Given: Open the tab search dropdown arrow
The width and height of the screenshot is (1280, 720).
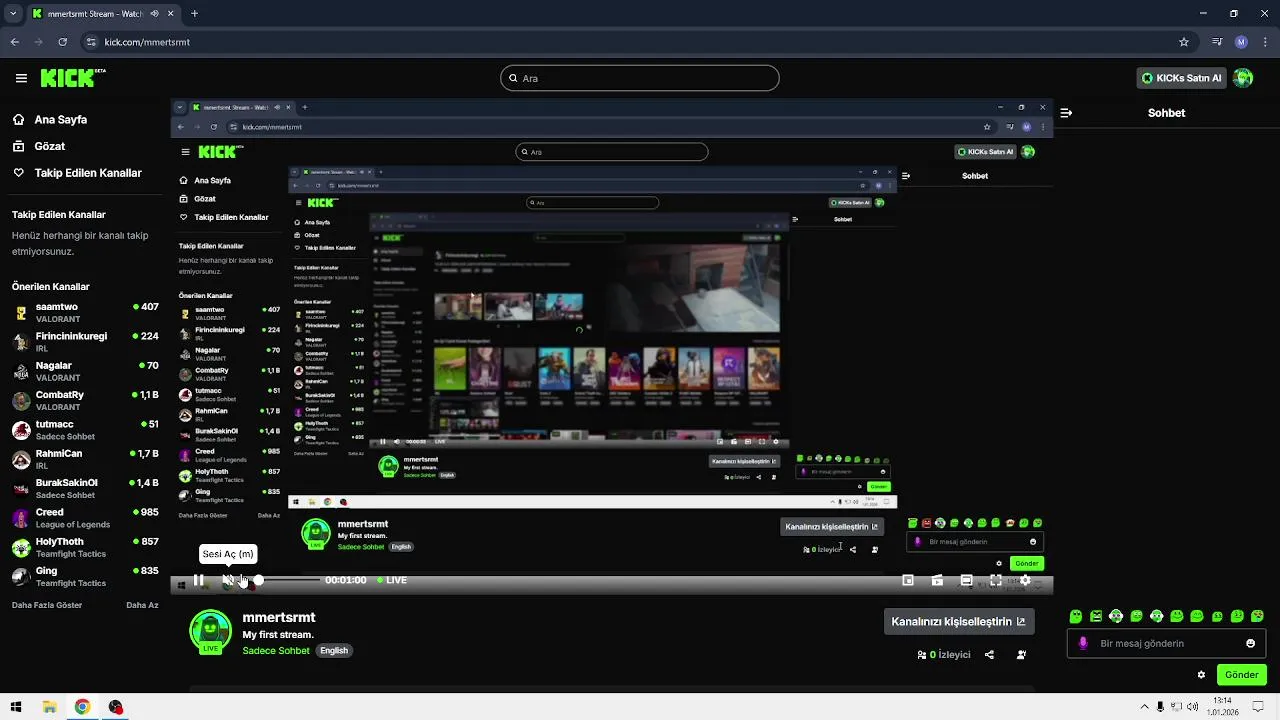Looking at the screenshot, I should [x=13, y=14].
